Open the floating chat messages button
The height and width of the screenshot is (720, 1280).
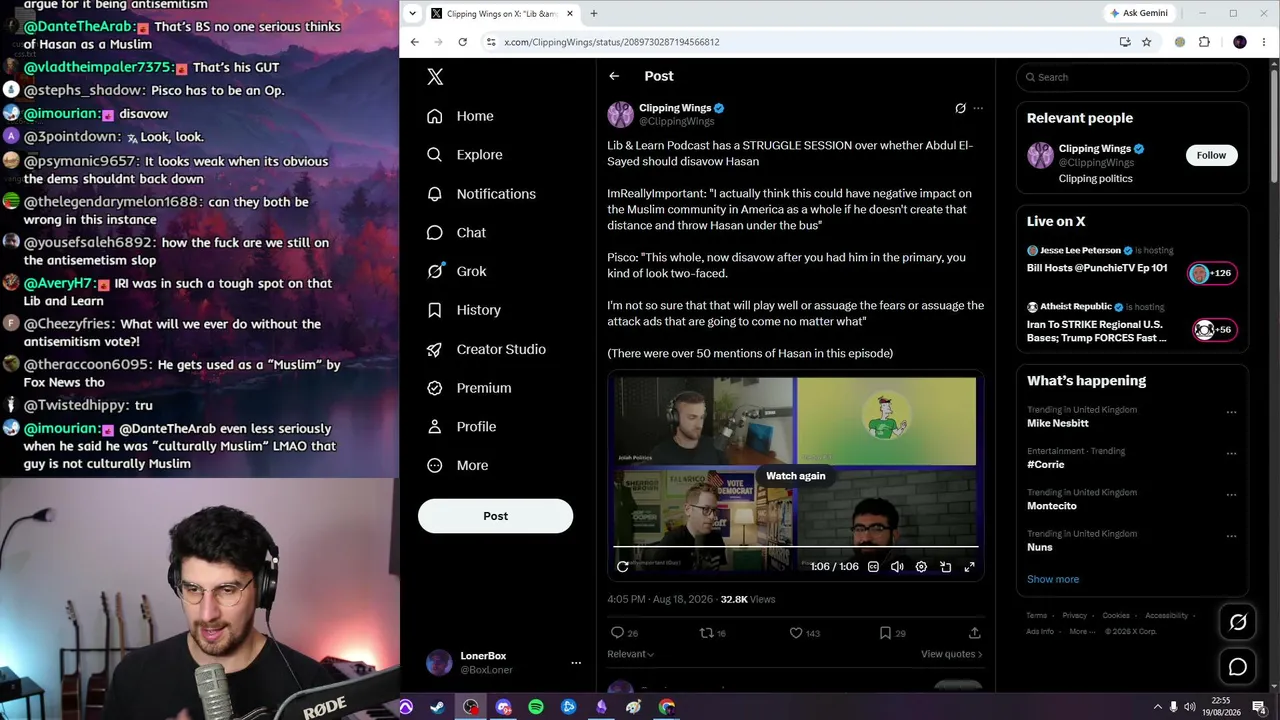point(1237,667)
